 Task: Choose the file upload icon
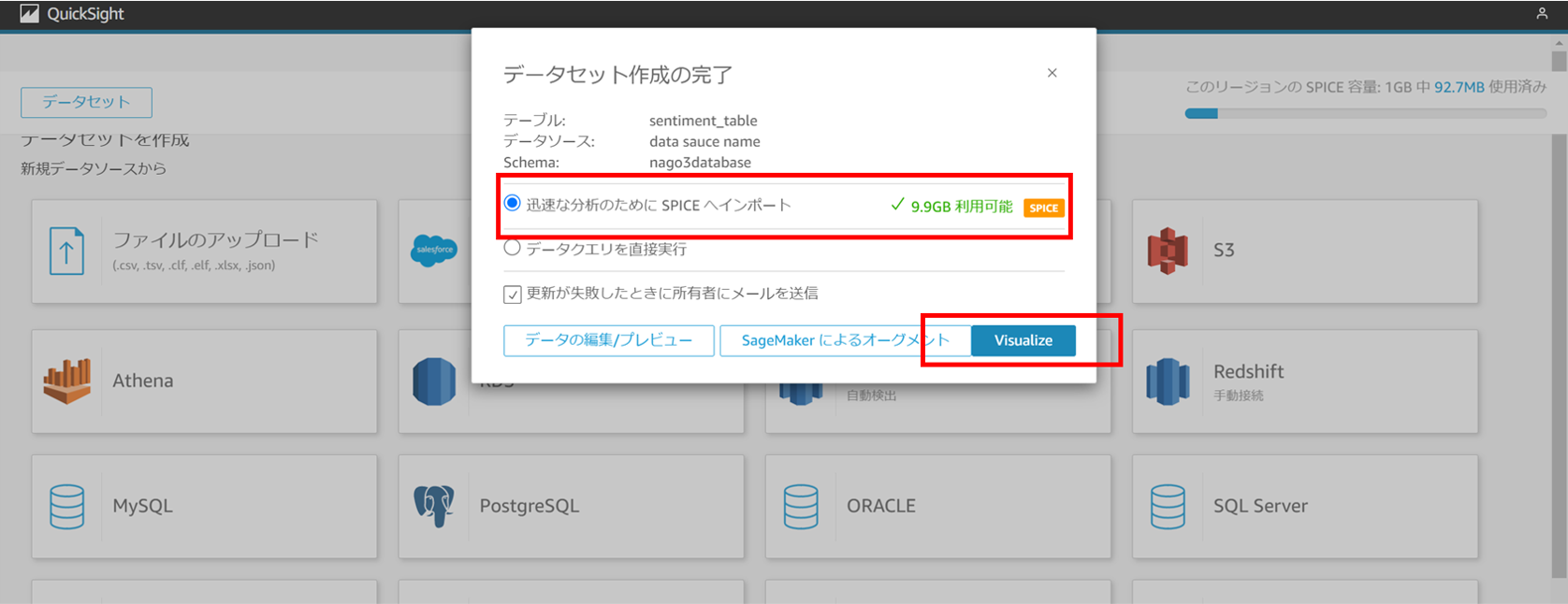[66, 251]
